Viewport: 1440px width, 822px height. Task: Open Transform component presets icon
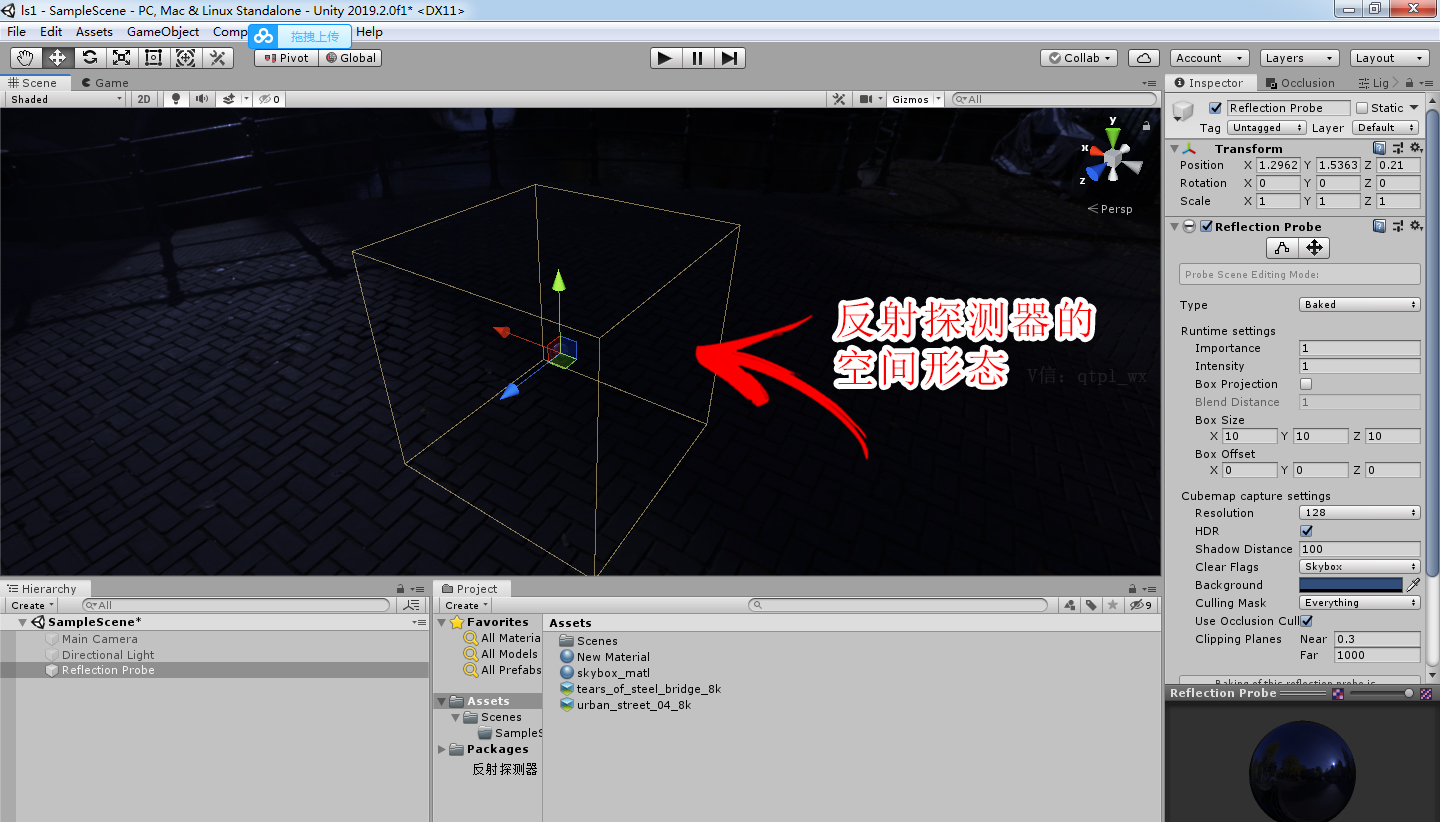click(x=1397, y=148)
